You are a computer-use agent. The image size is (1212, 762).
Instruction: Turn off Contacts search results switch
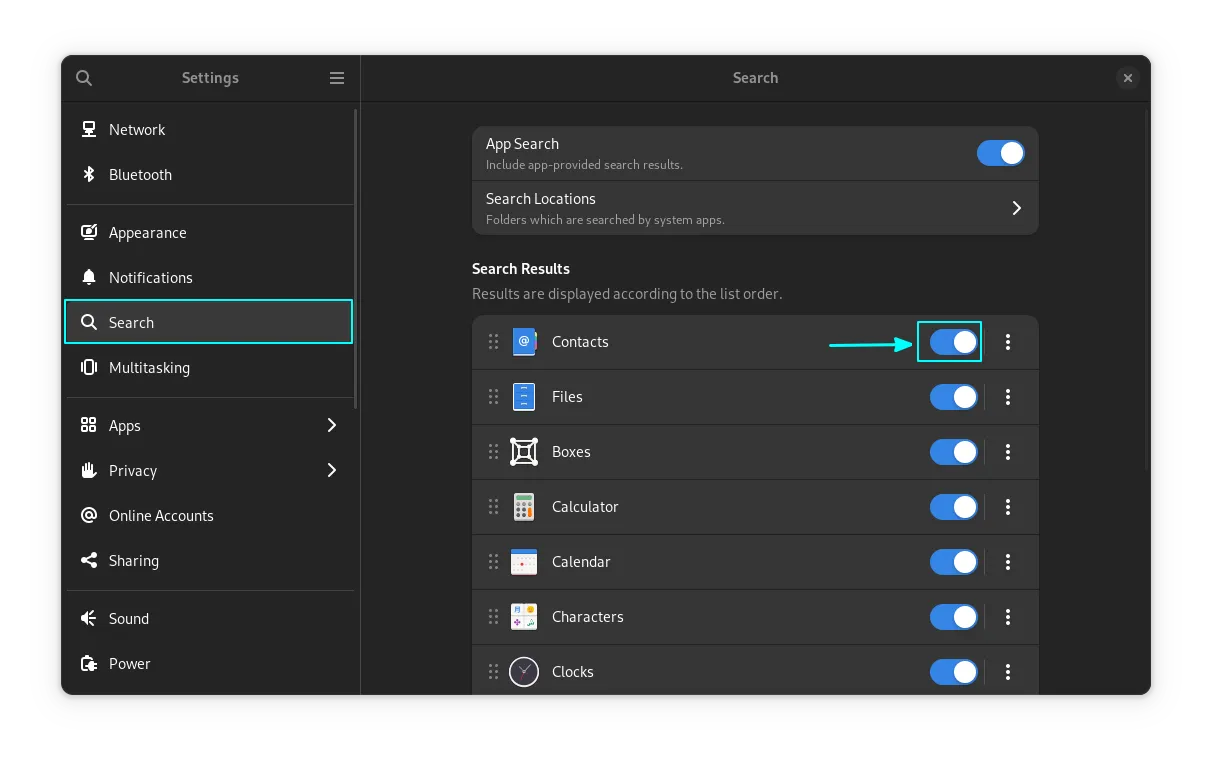coord(953,342)
